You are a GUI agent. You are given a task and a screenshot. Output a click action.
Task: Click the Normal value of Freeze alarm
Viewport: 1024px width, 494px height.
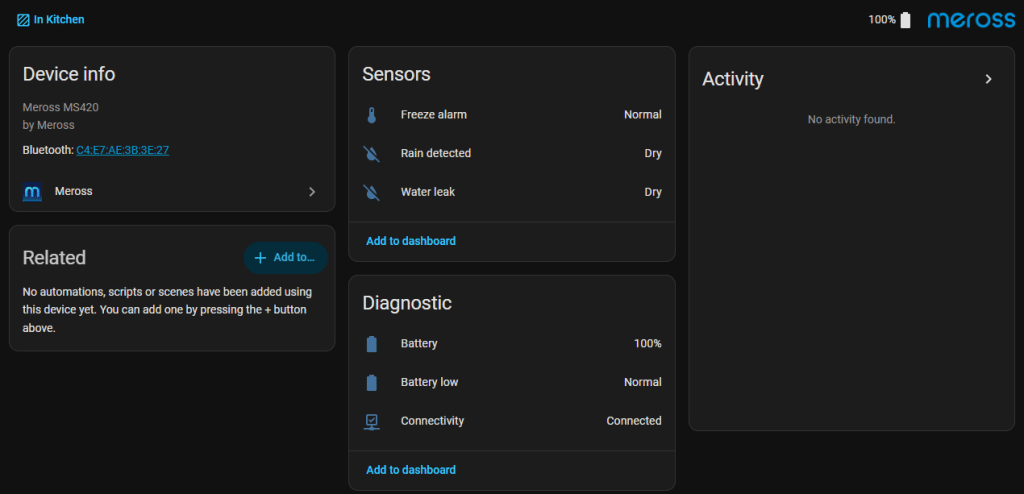(643, 115)
